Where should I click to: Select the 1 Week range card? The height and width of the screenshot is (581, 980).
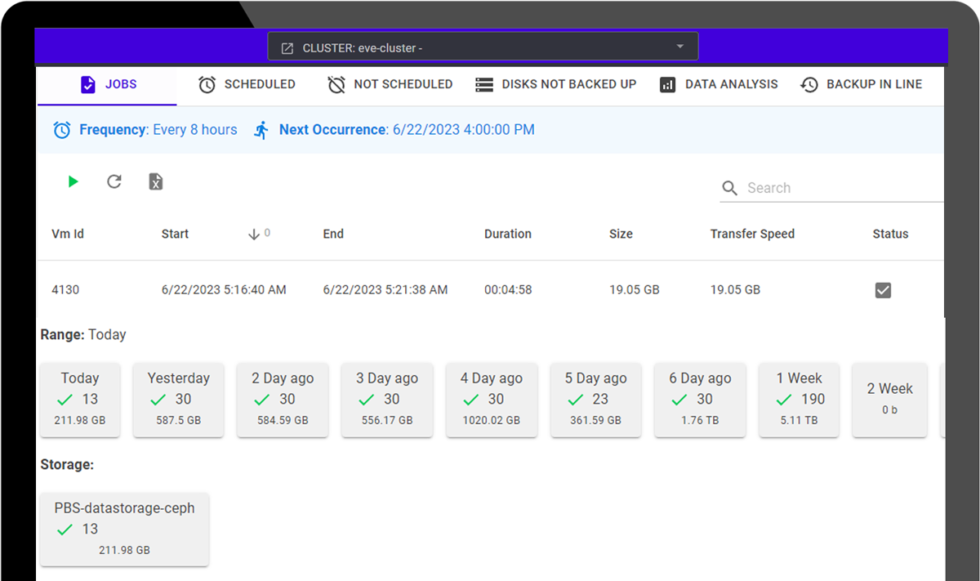pos(799,398)
